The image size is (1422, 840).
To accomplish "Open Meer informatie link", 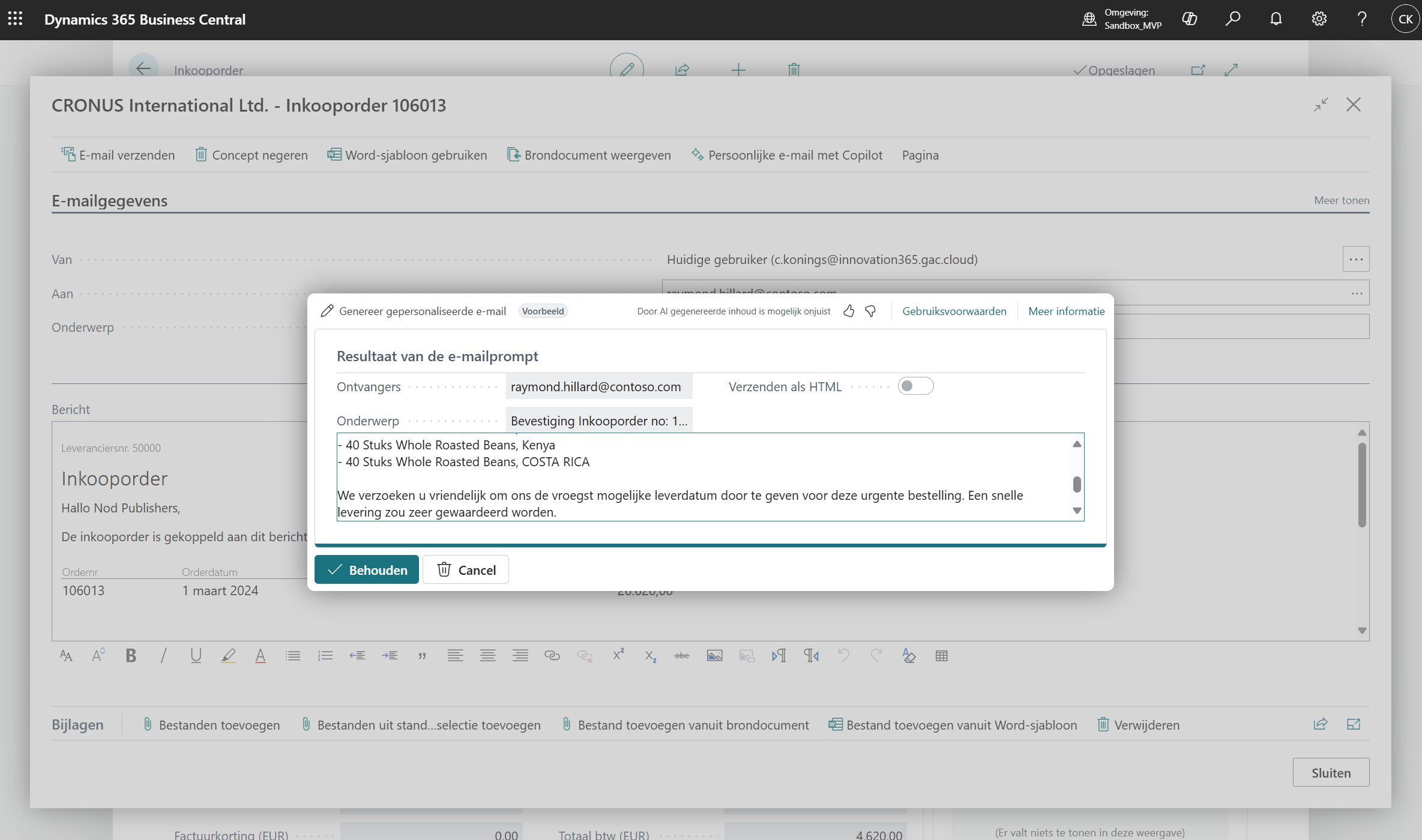I will [1066, 311].
